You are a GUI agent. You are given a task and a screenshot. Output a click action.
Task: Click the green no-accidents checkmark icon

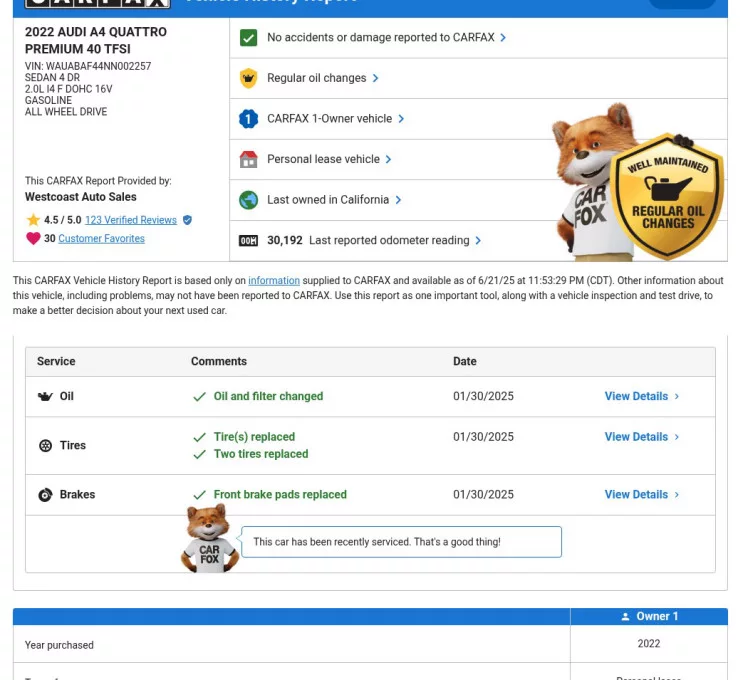point(248,38)
